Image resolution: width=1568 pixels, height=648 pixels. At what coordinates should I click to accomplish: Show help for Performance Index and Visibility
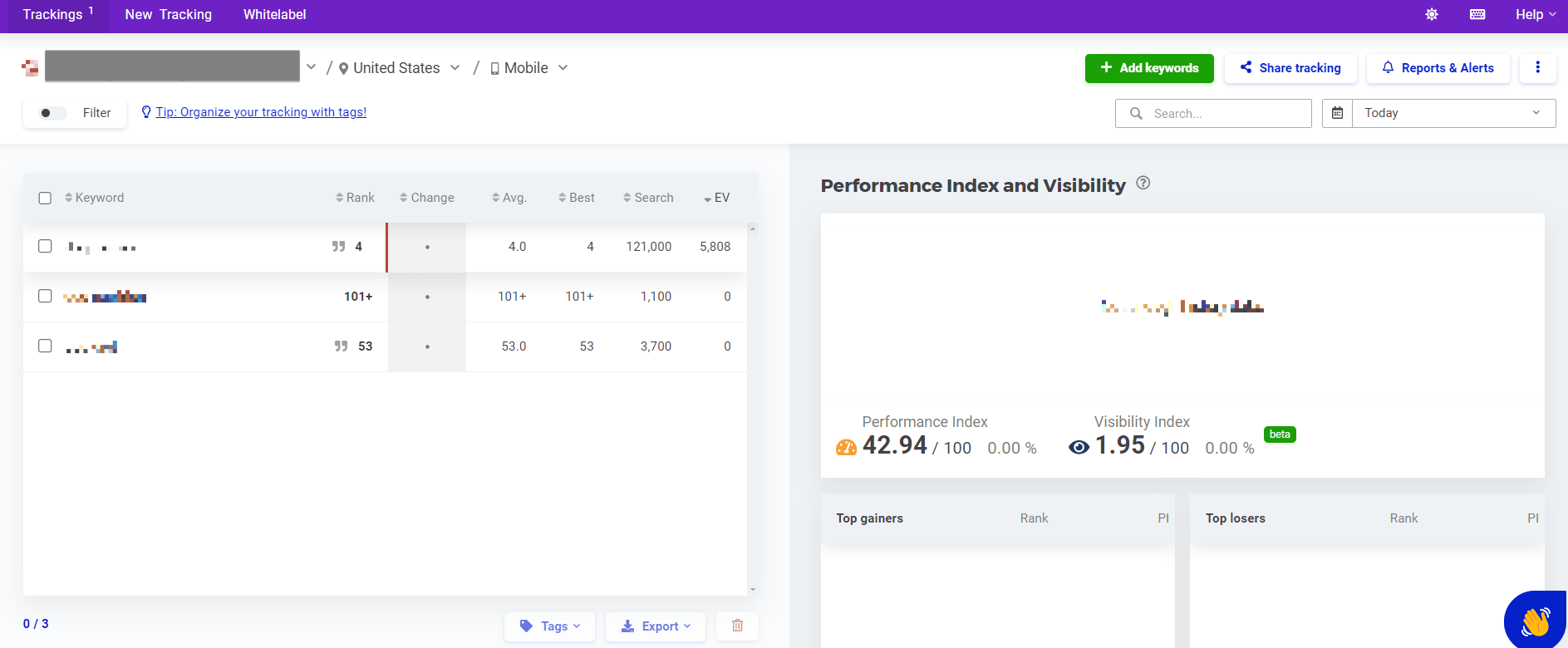(1143, 184)
